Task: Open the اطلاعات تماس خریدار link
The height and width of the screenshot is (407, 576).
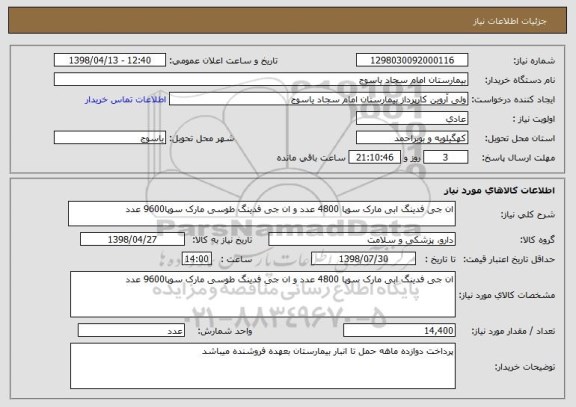Action: (126, 100)
